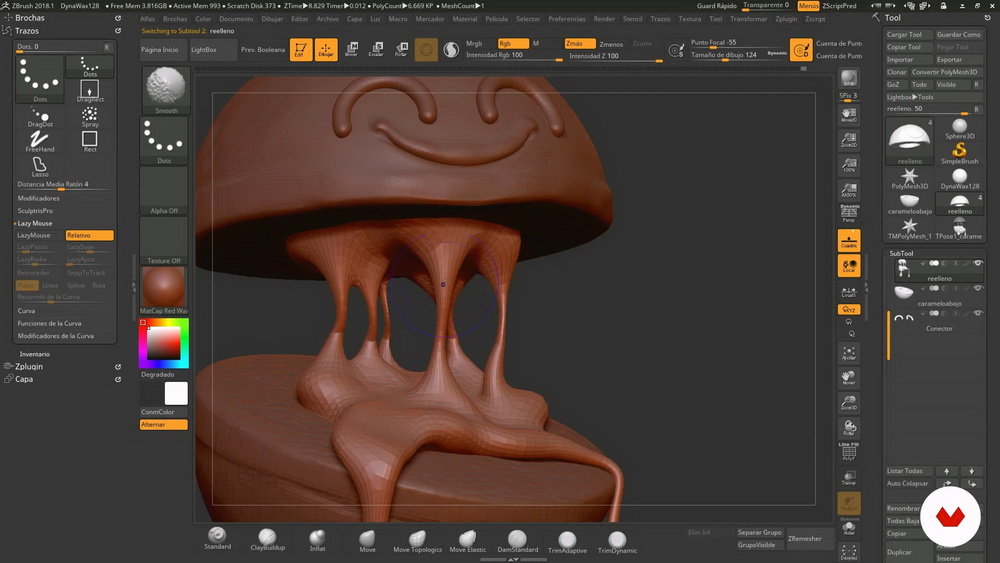Screen dimensions: 1000x563
Task: Expand the Capa palette on the left
Action: point(24,379)
